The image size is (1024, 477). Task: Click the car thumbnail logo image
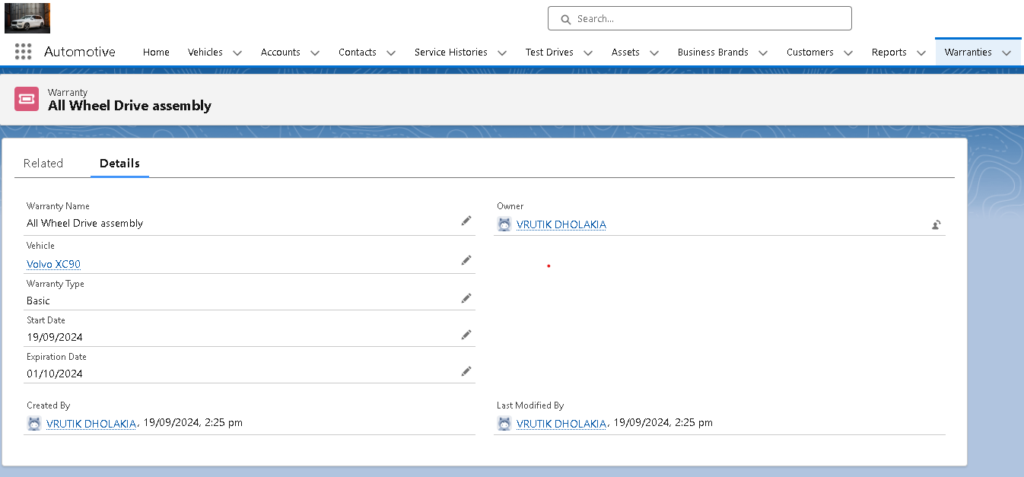coord(27,18)
